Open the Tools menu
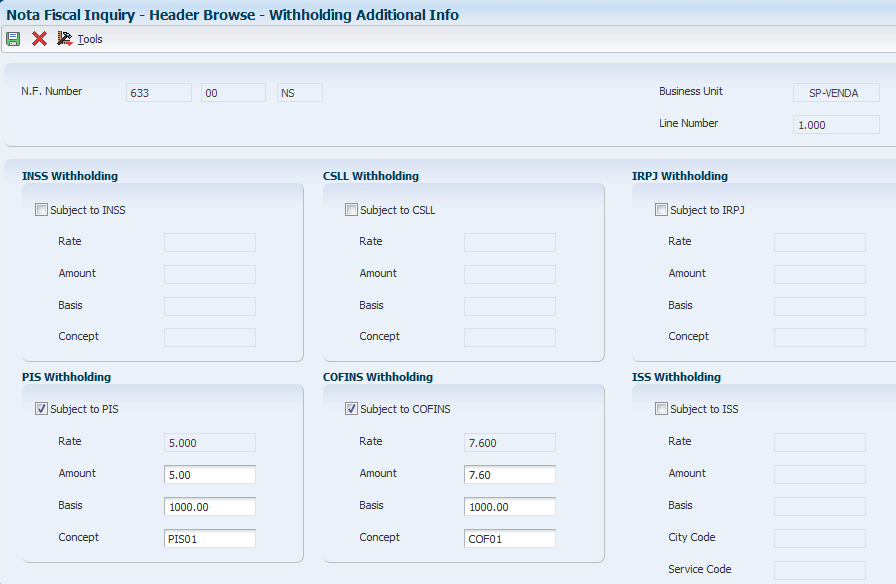This screenshot has width=896, height=584. [90, 39]
